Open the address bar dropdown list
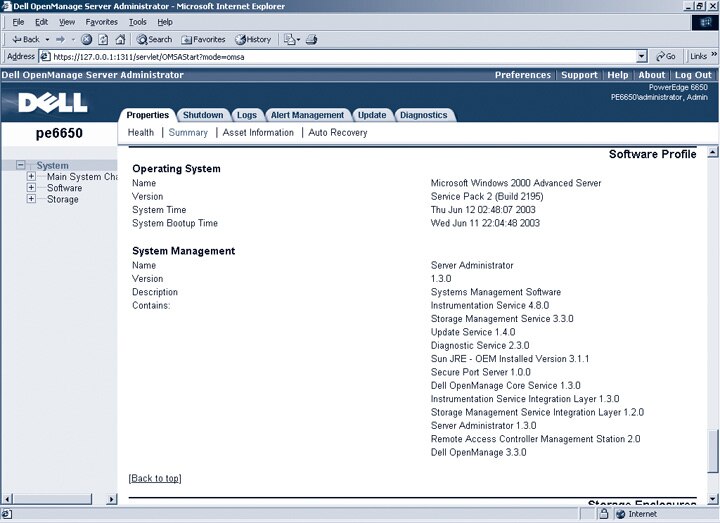Viewport: 720px width, 523px height. tap(642, 56)
